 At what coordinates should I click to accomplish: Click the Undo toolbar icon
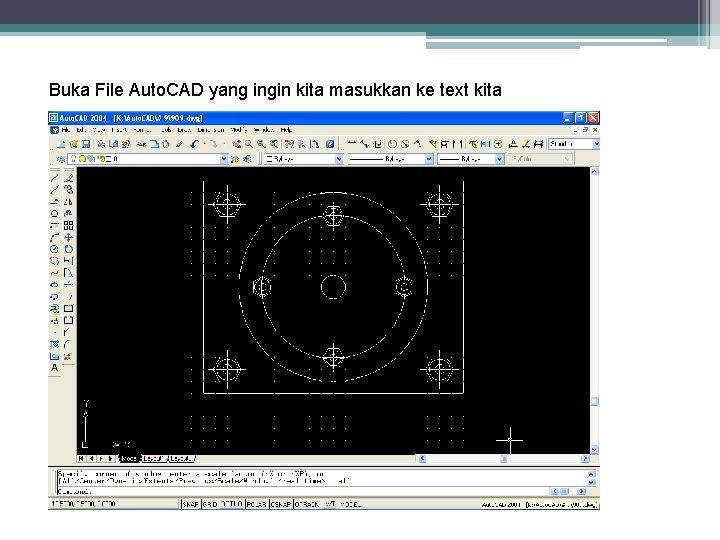click(194, 144)
